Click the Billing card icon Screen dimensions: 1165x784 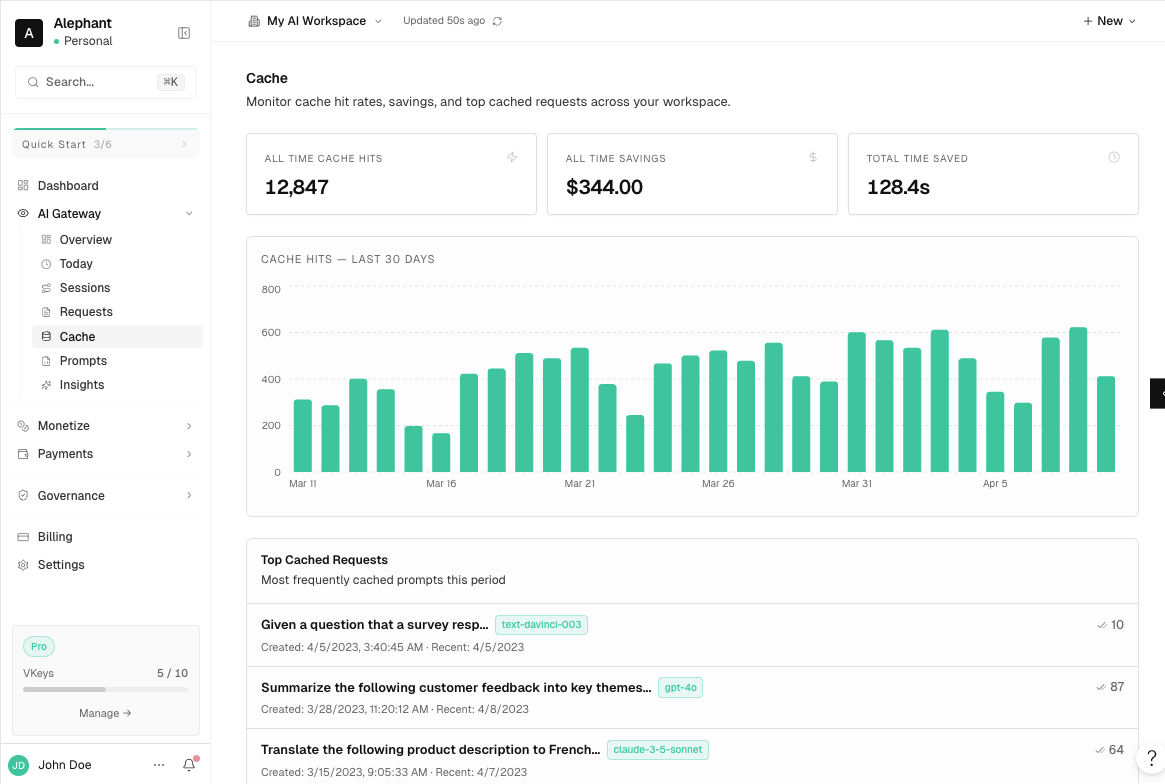click(23, 537)
